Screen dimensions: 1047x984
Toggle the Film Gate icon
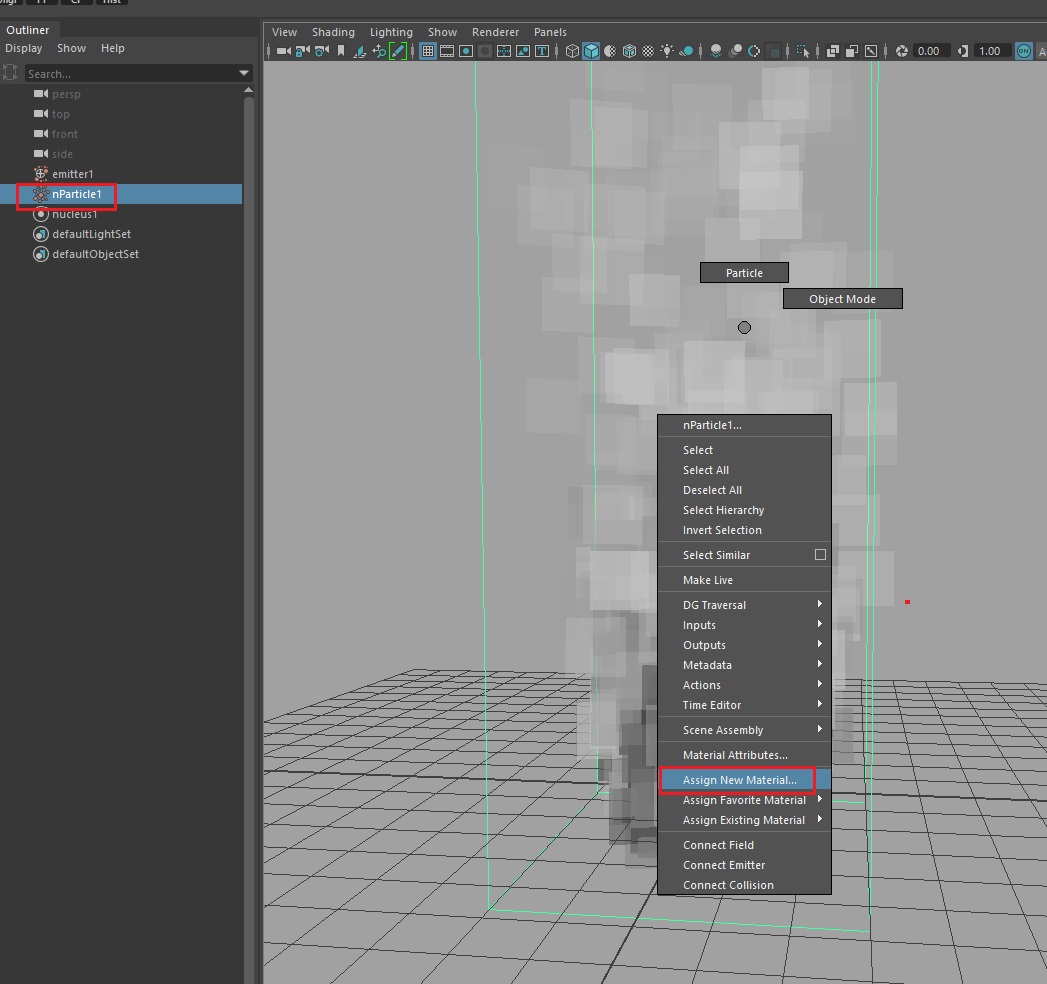(447, 51)
